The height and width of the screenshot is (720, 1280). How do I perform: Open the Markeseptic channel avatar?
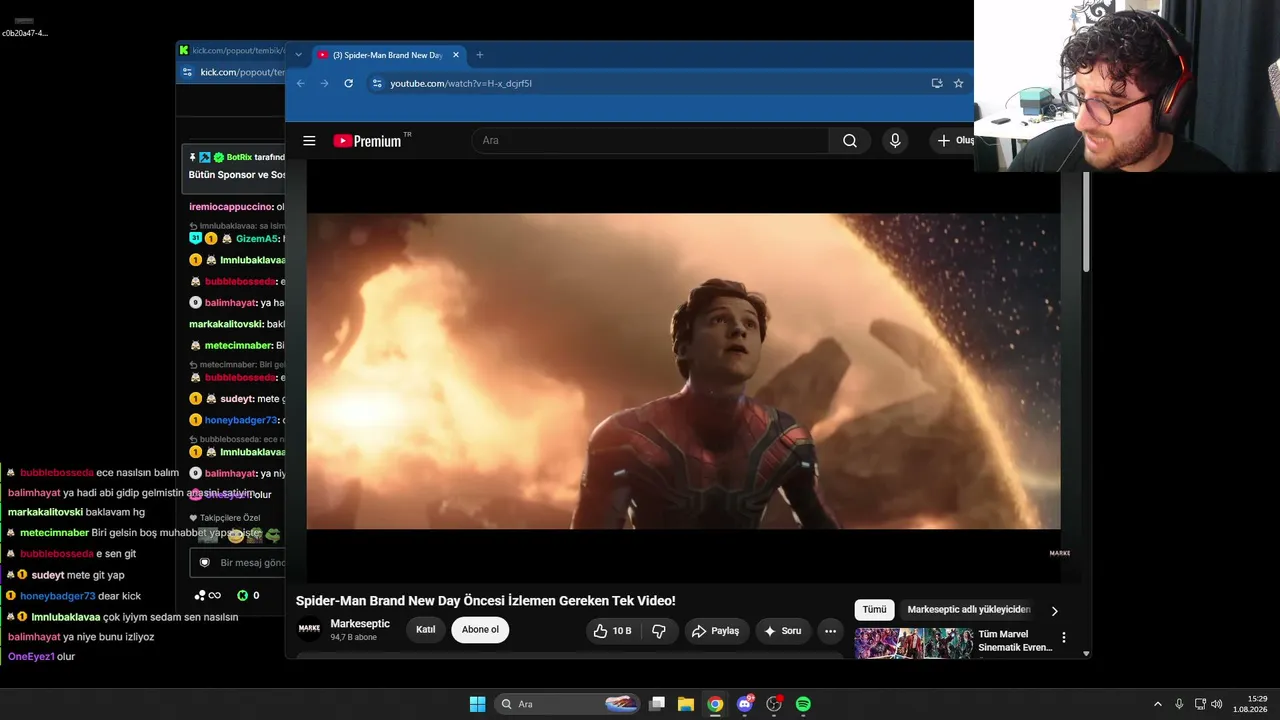click(310, 629)
